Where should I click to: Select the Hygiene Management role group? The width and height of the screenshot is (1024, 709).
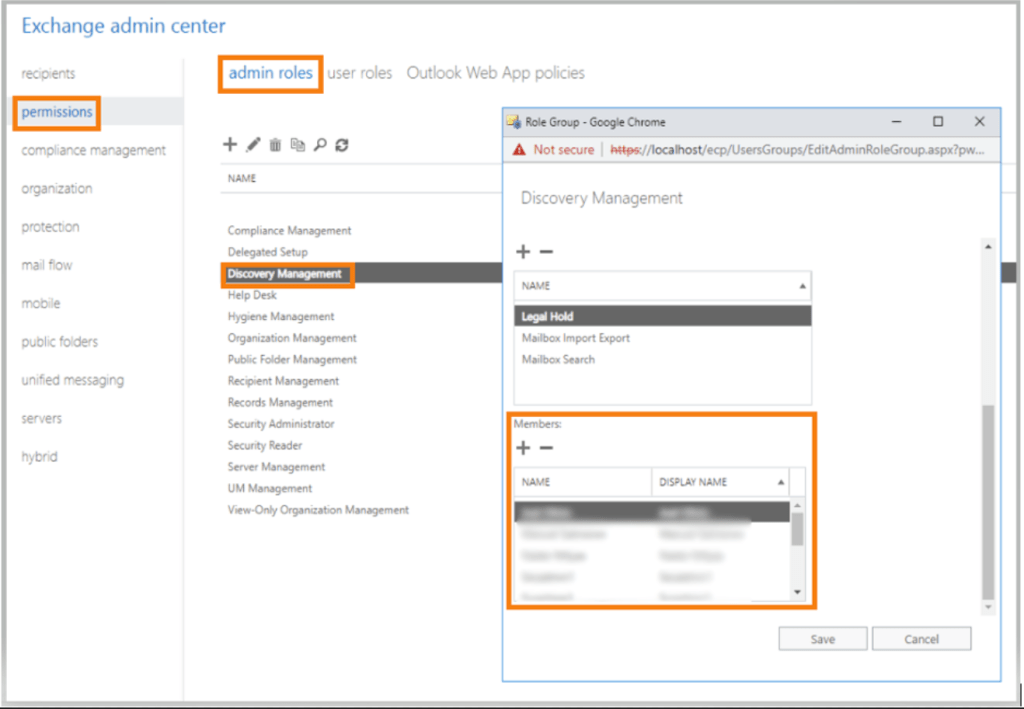click(281, 317)
